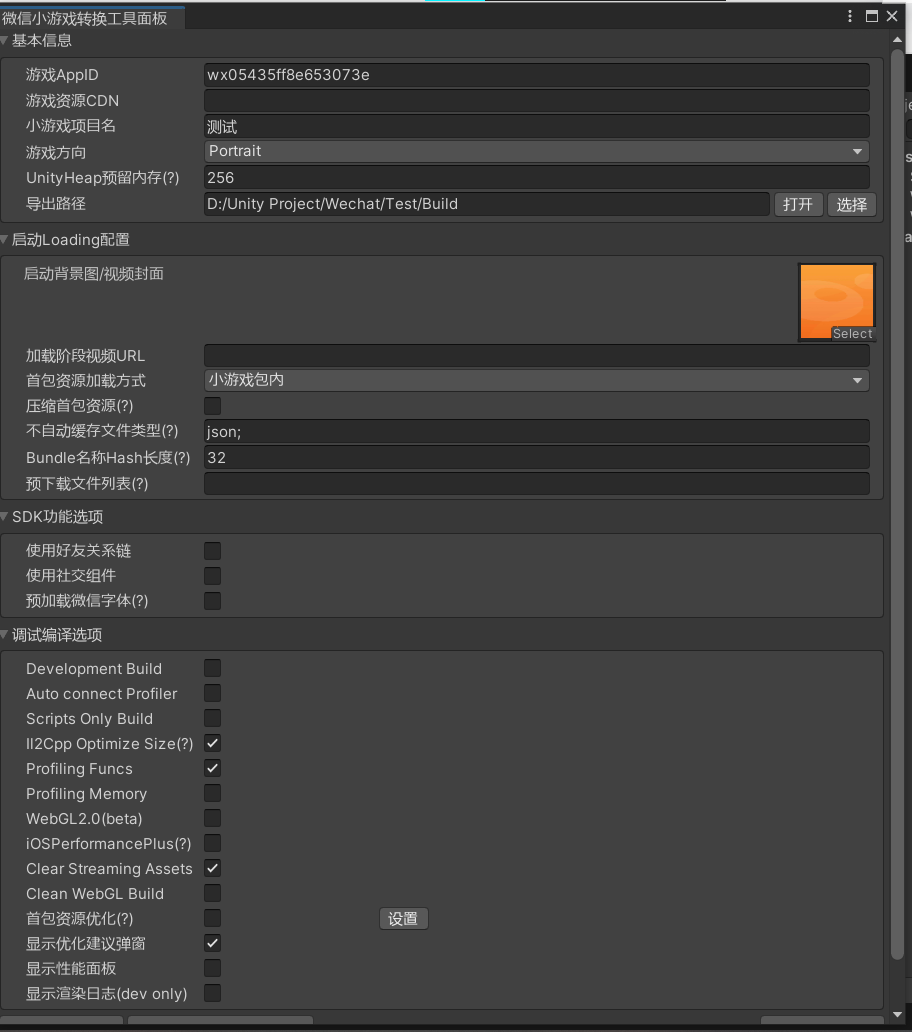The height and width of the screenshot is (1032, 912).
Task: Open the 首包资源加载方式 dropdown
Action: click(536, 380)
